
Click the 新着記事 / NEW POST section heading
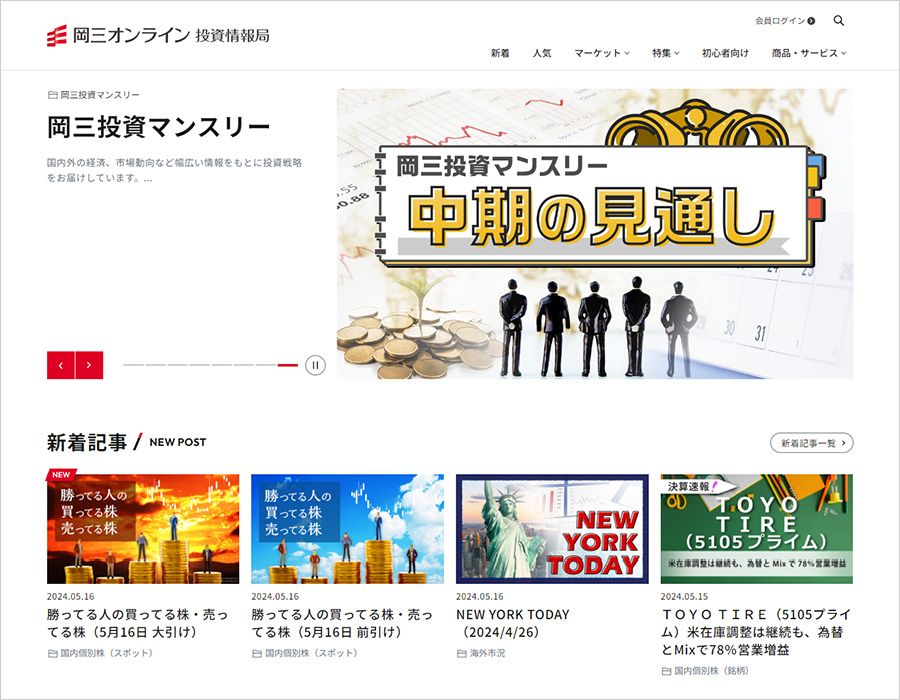pos(126,442)
